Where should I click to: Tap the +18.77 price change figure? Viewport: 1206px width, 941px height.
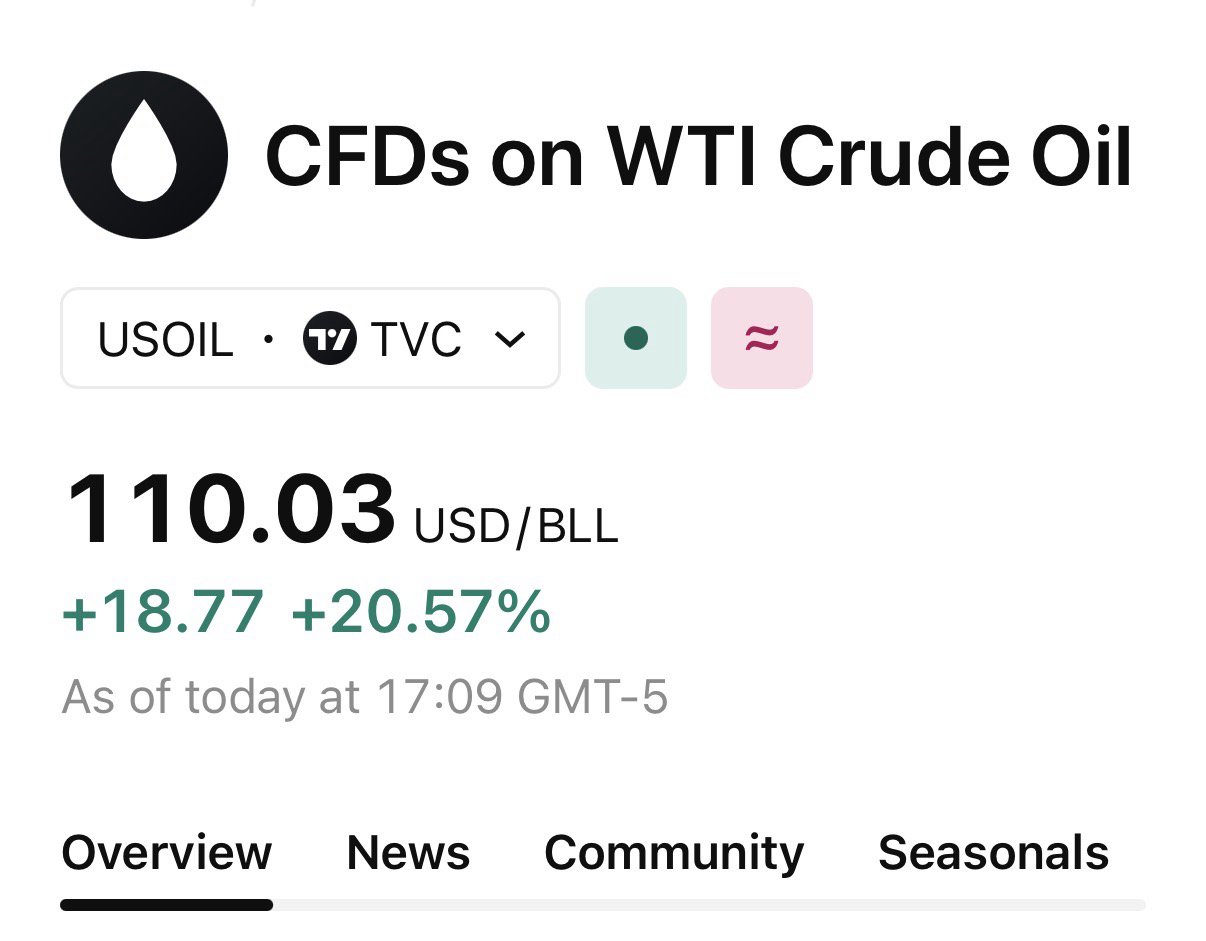click(x=163, y=611)
